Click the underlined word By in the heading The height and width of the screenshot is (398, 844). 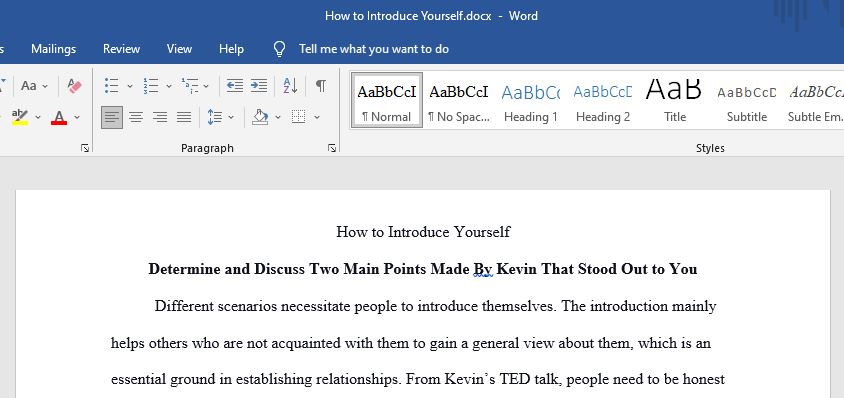click(483, 269)
